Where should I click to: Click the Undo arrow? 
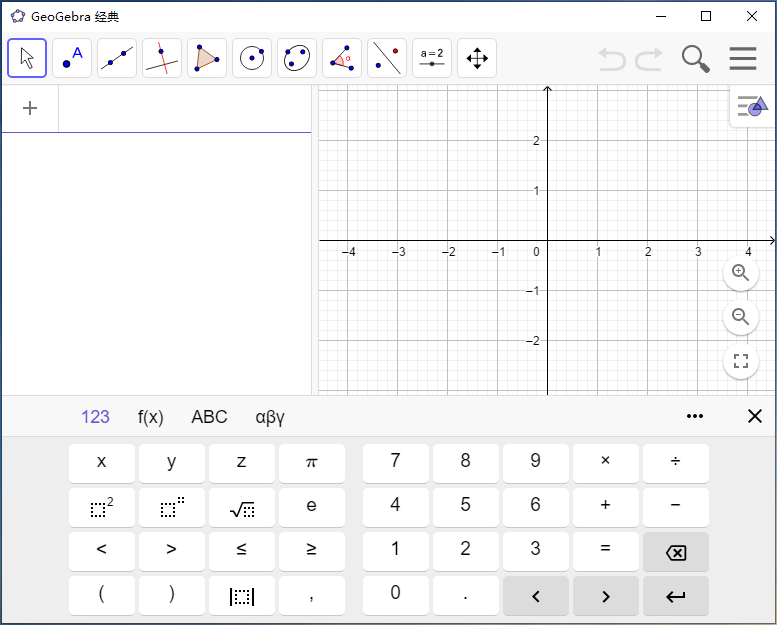tap(612, 59)
